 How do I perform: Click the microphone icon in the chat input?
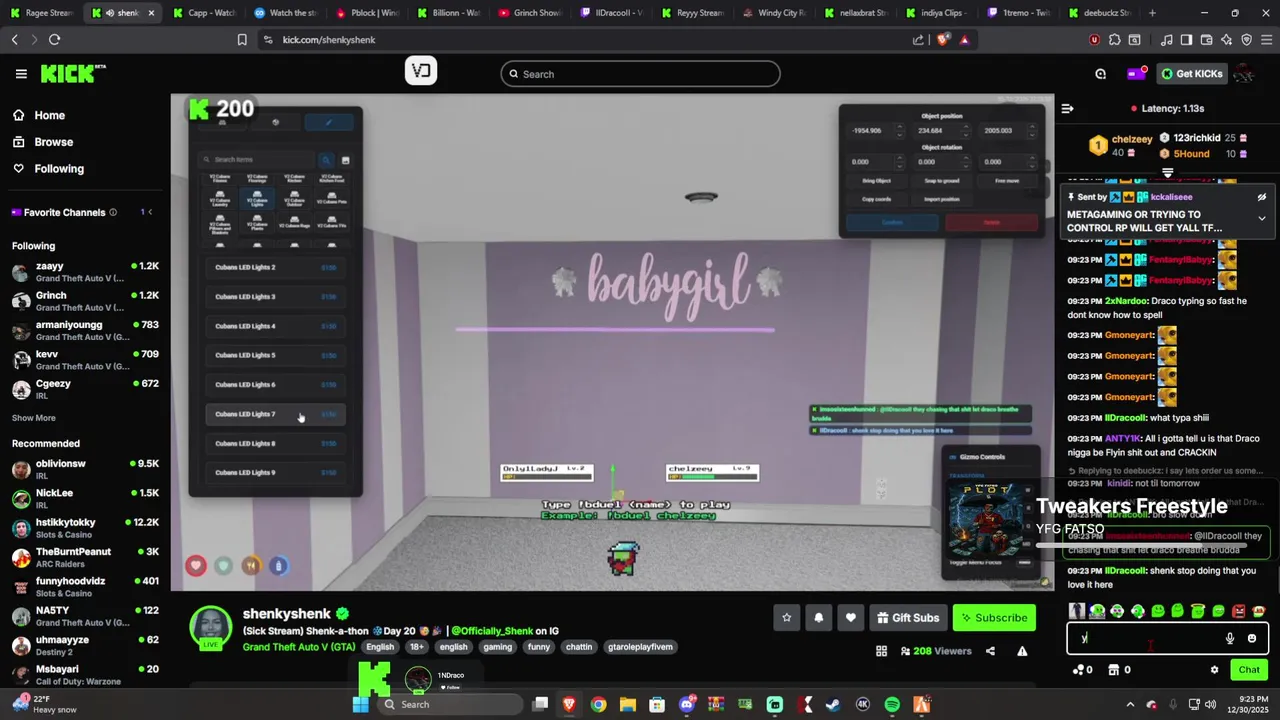pos(1230,638)
